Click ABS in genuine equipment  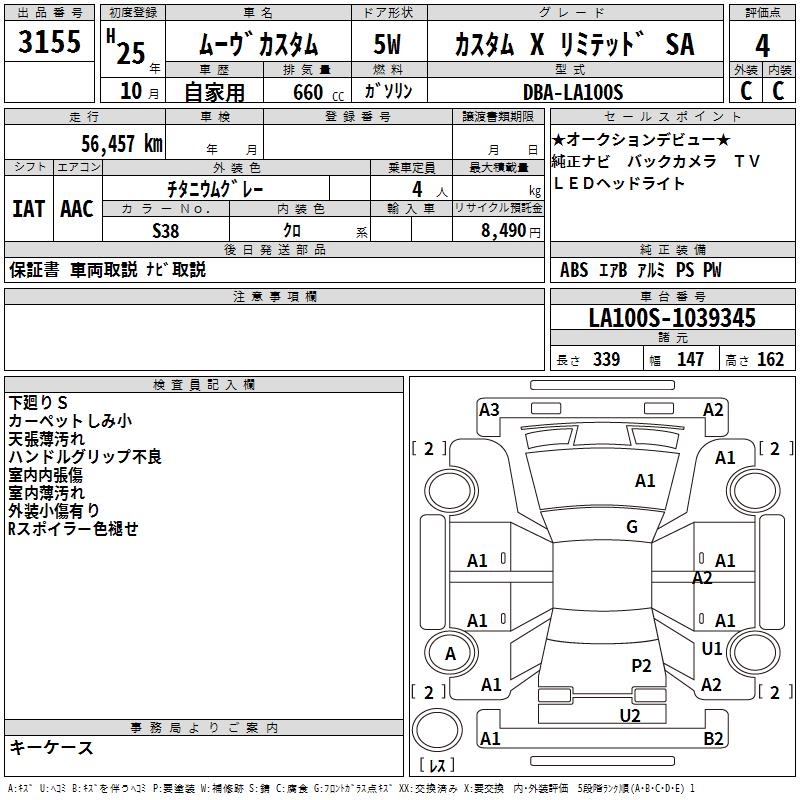pos(573,269)
